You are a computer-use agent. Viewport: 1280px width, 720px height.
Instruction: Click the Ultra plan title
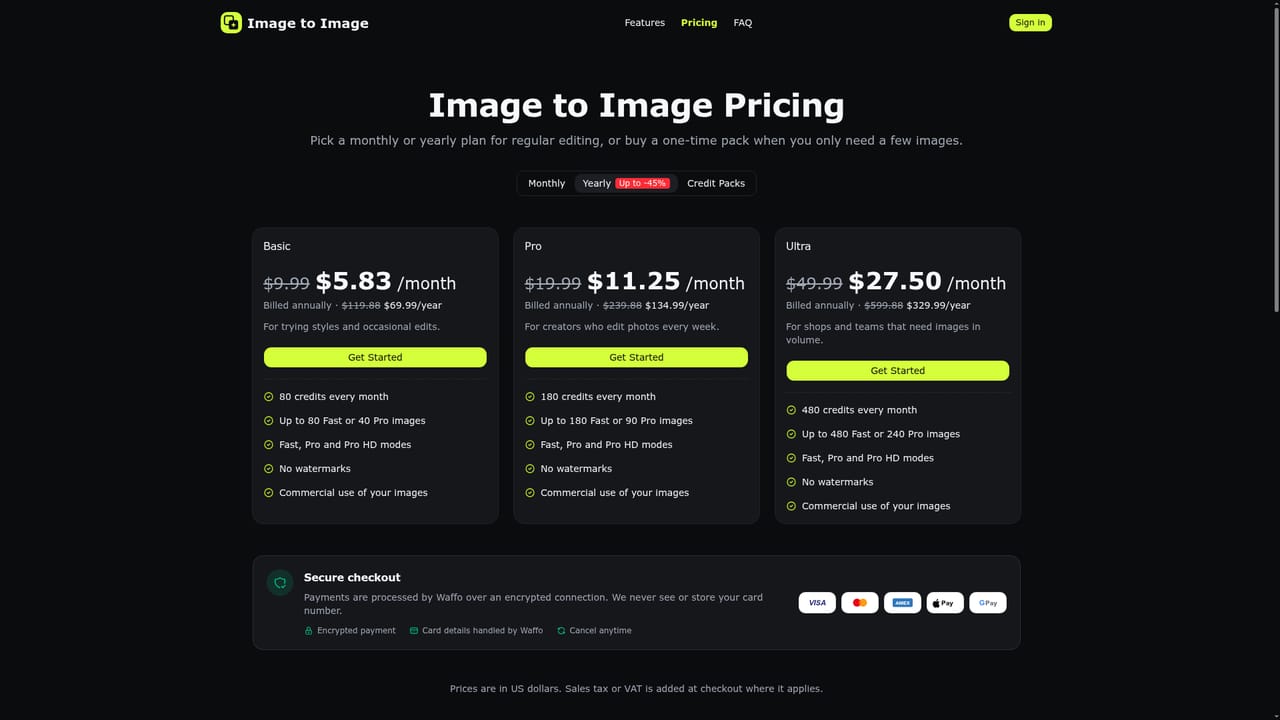798,246
